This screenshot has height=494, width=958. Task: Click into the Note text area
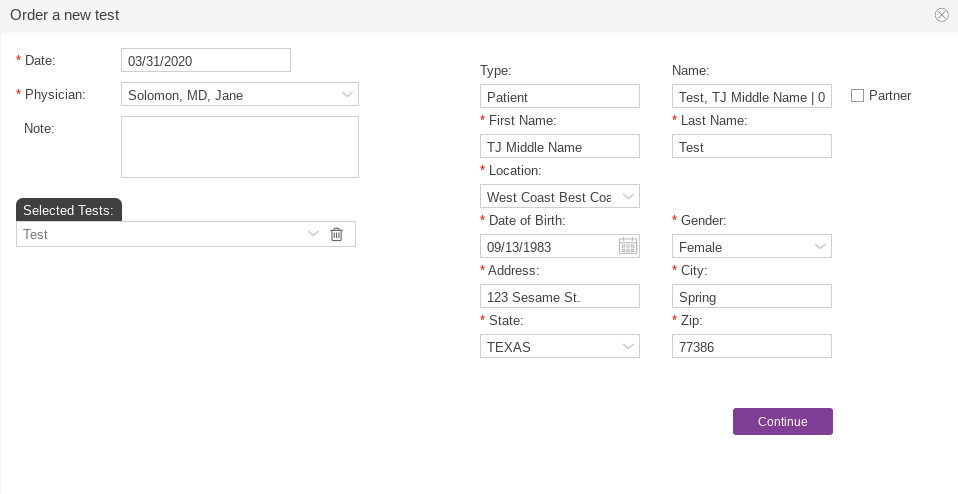pos(239,147)
